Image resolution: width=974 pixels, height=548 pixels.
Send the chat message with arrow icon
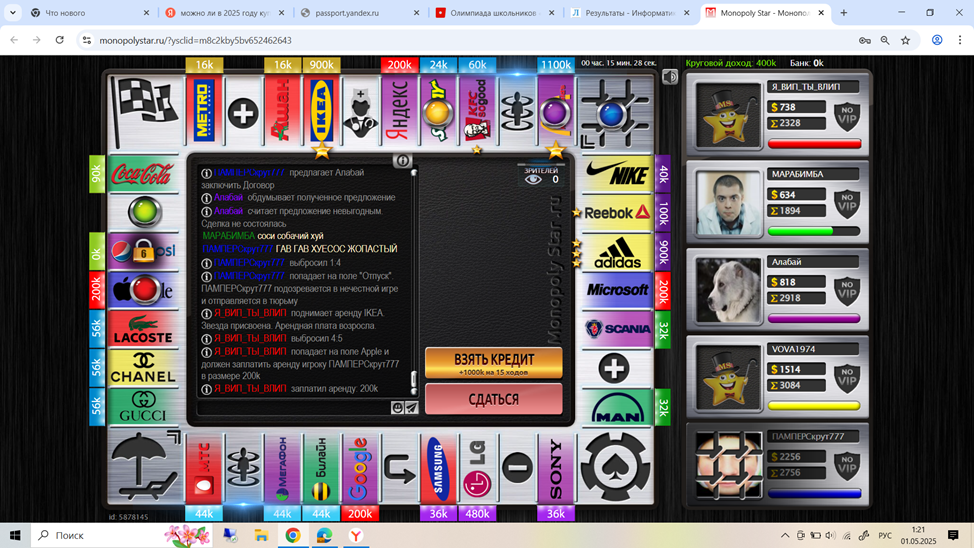tap(411, 408)
